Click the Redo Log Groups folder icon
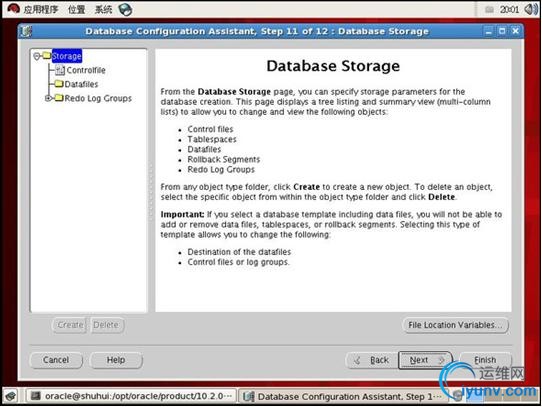This screenshot has height=407, width=542. [59, 98]
